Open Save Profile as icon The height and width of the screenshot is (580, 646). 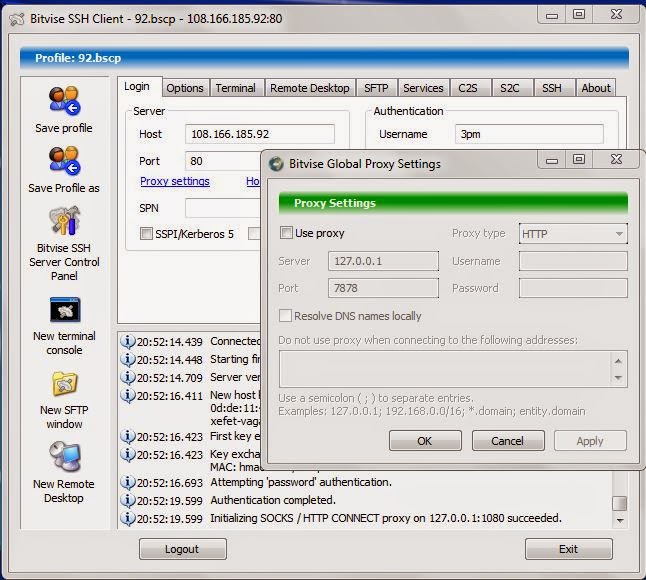(x=64, y=161)
